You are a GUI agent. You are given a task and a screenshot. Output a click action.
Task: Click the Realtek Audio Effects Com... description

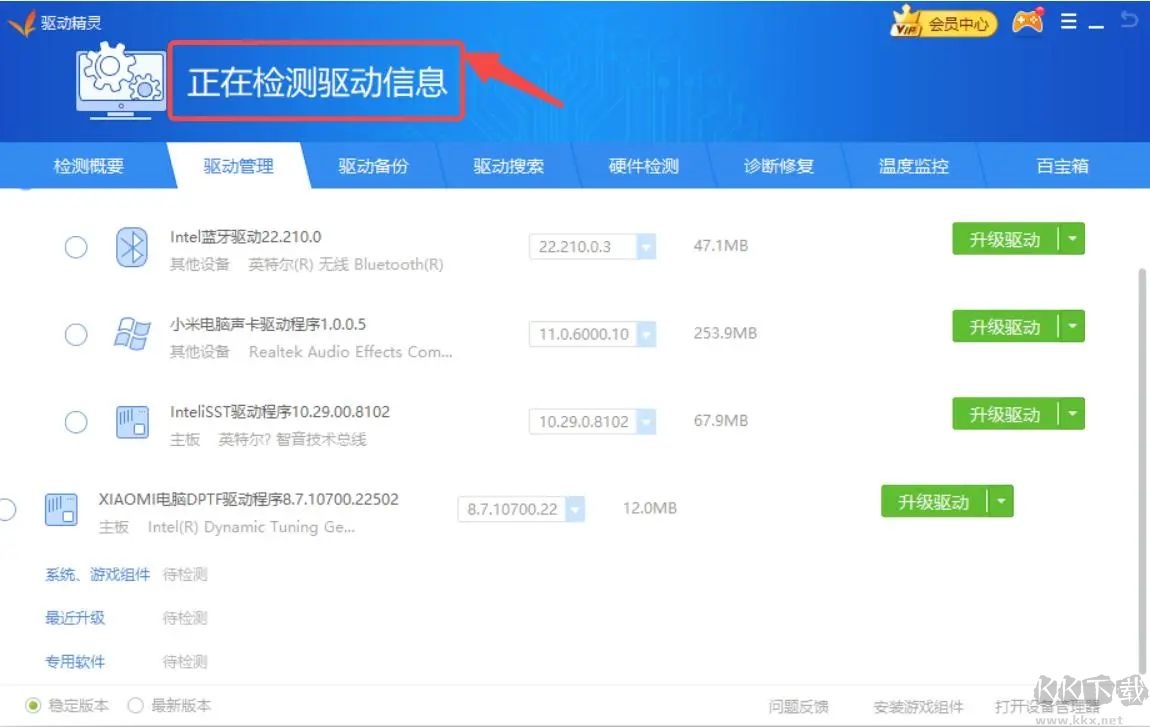point(351,352)
